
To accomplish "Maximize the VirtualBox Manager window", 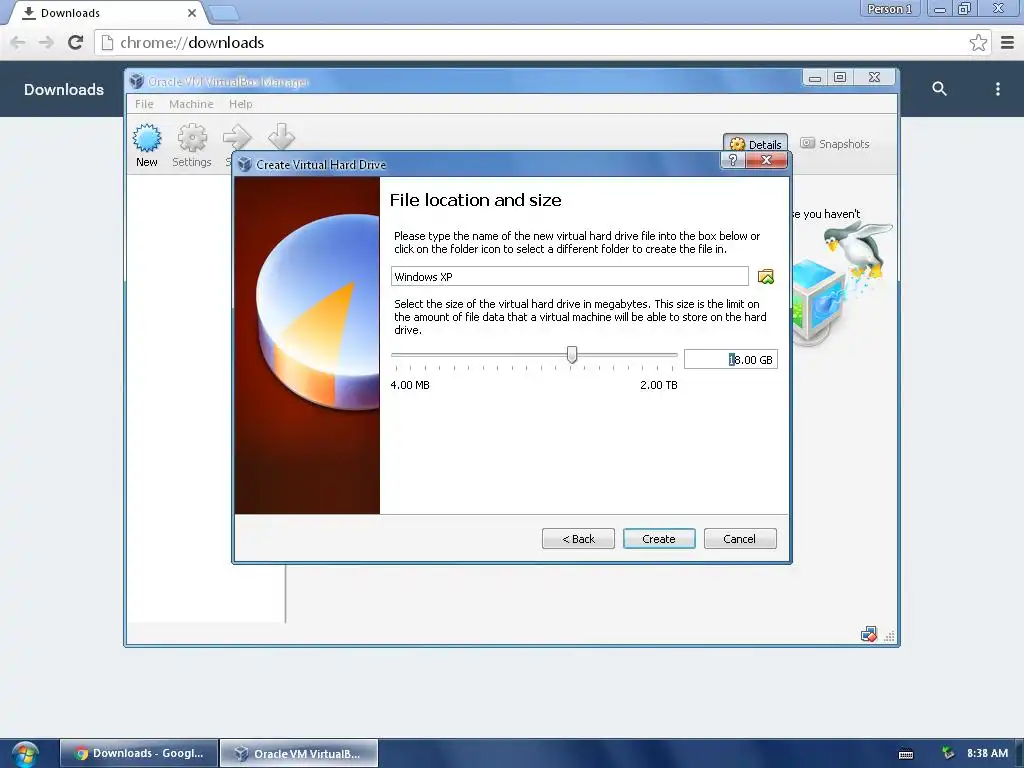I will tap(840, 77).
